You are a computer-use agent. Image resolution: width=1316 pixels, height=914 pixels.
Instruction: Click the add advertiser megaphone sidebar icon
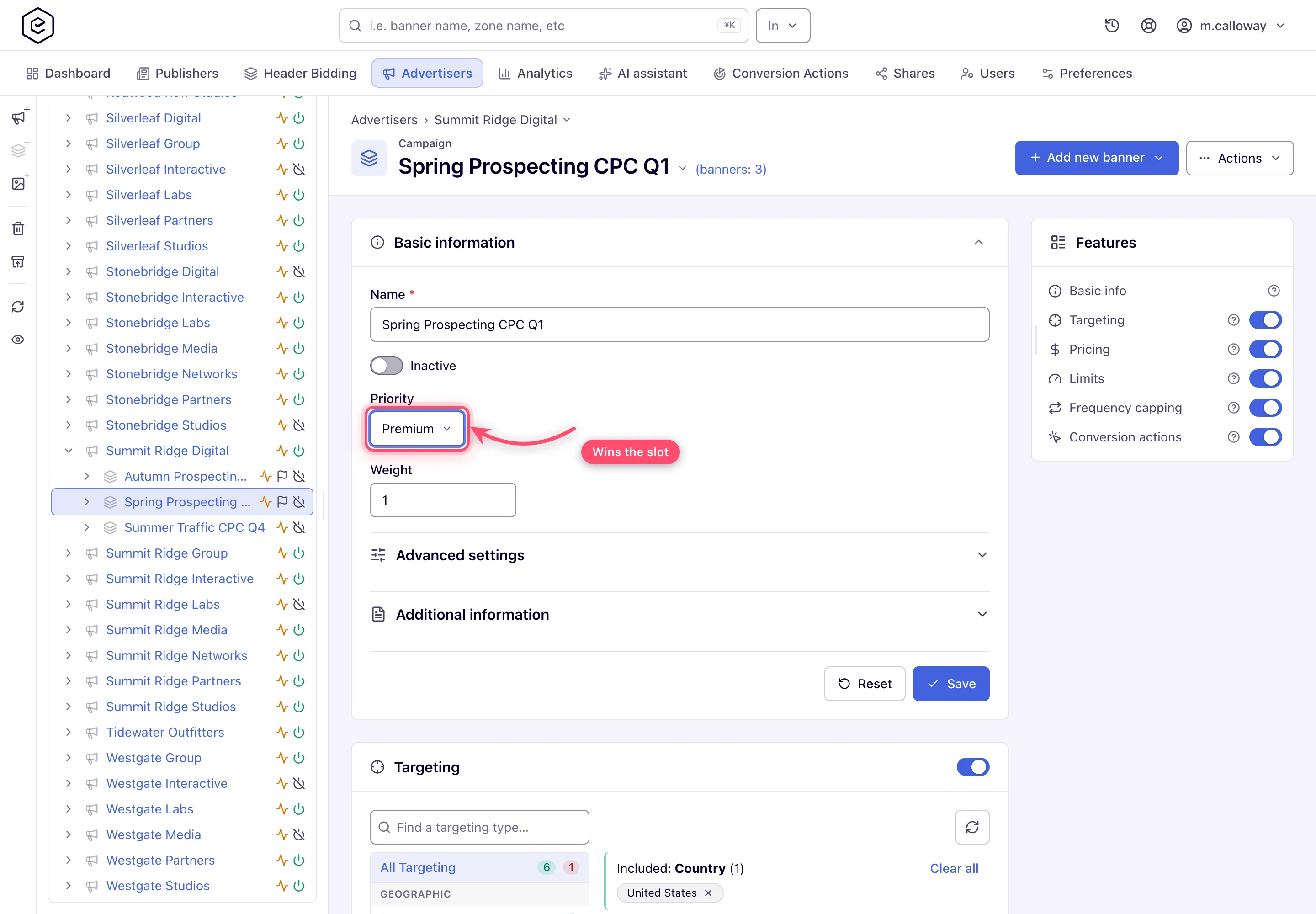[x=20, y=117]
